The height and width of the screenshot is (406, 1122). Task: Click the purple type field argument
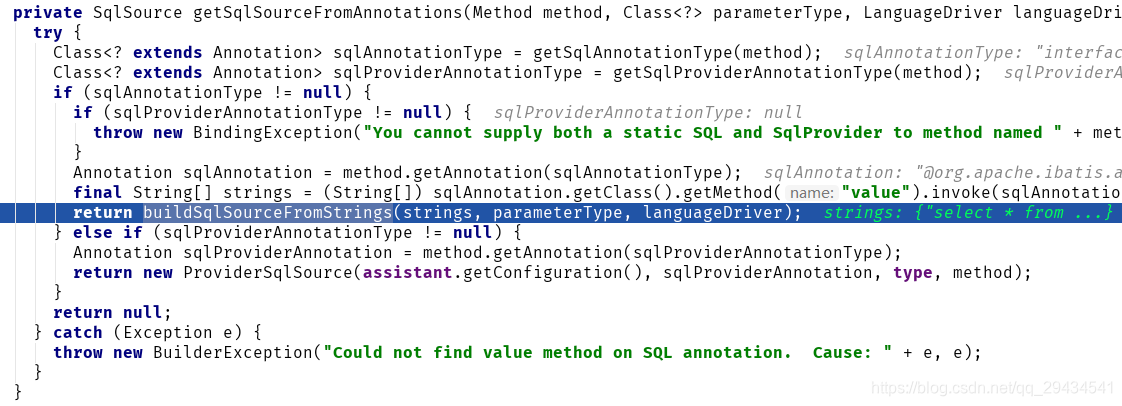coord(912,273)
